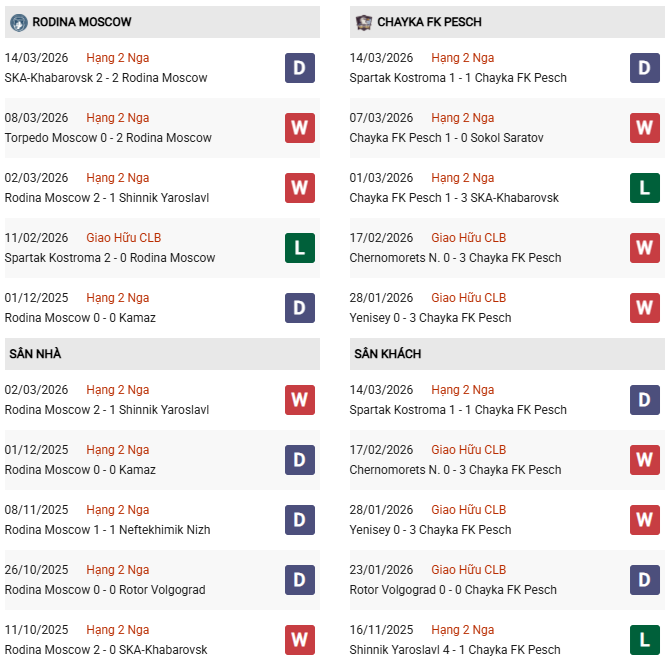Open Hạng 2 Nga link dated 07/03/2026
670x669 pixels.
point(462,118)
